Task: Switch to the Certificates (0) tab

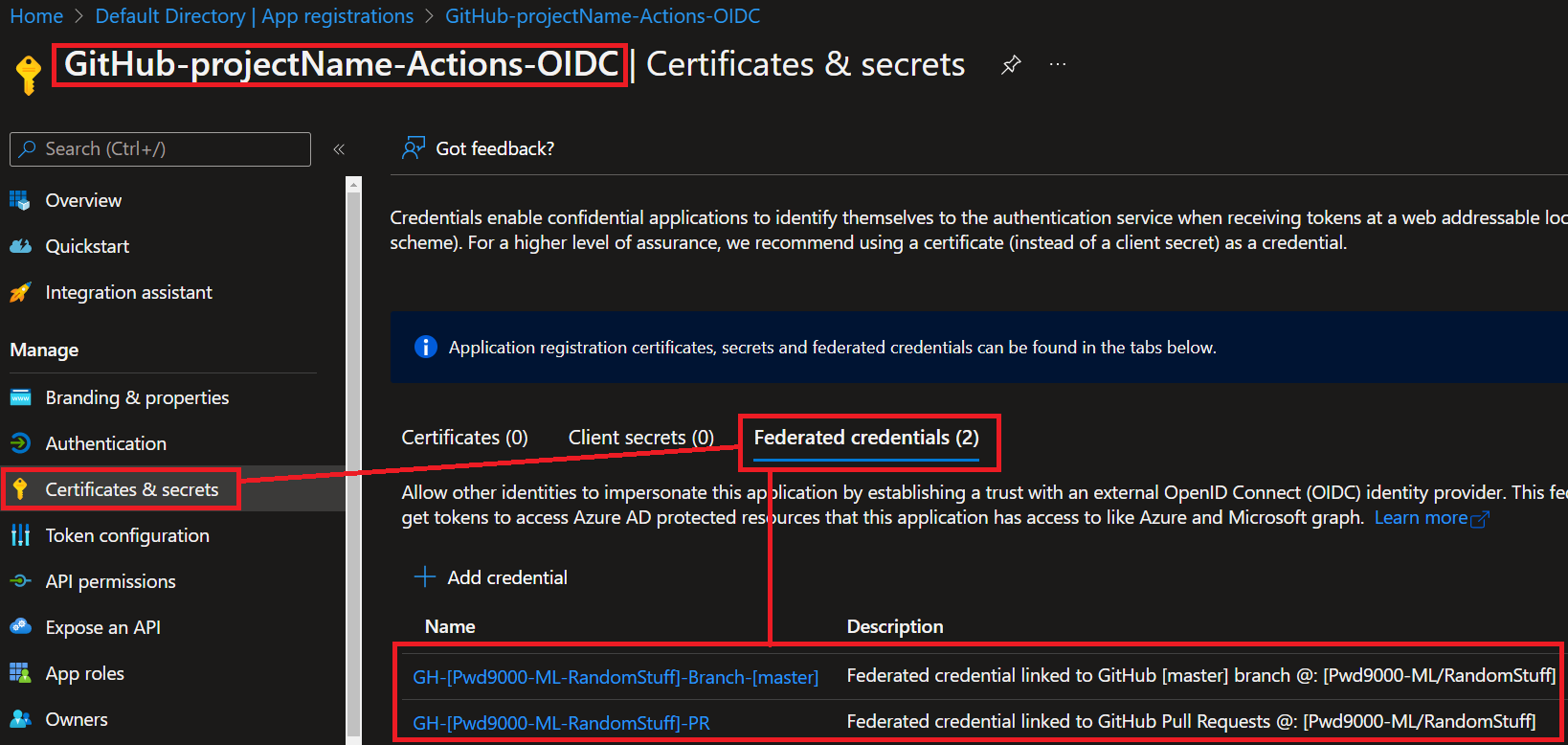Action: click(x=464, y=438)
